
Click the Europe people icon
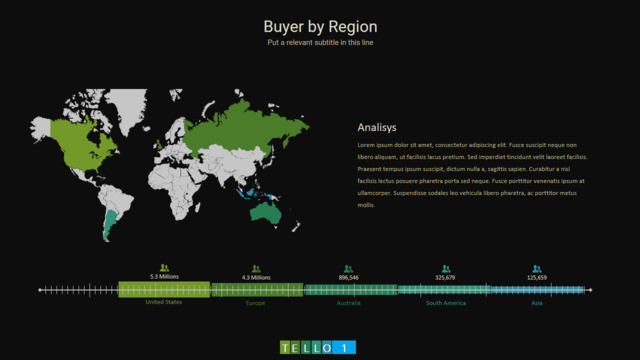click(256, 269)
